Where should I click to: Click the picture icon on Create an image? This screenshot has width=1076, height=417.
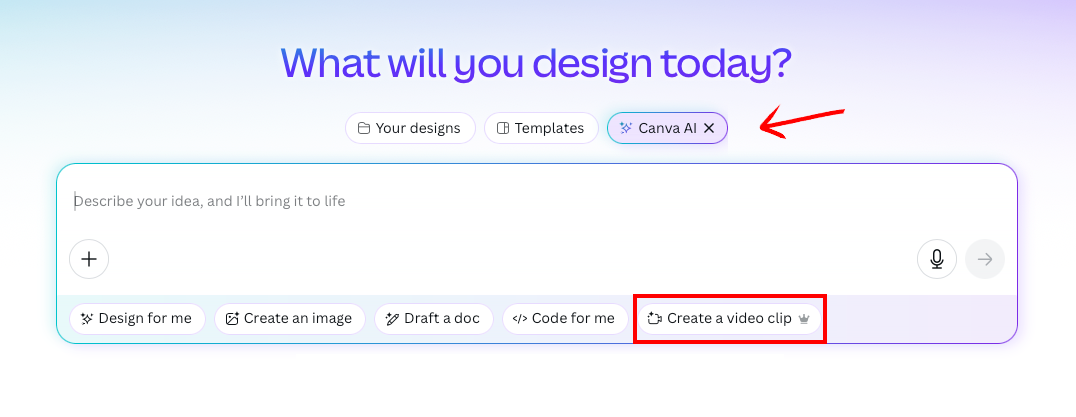click(232, 319)
